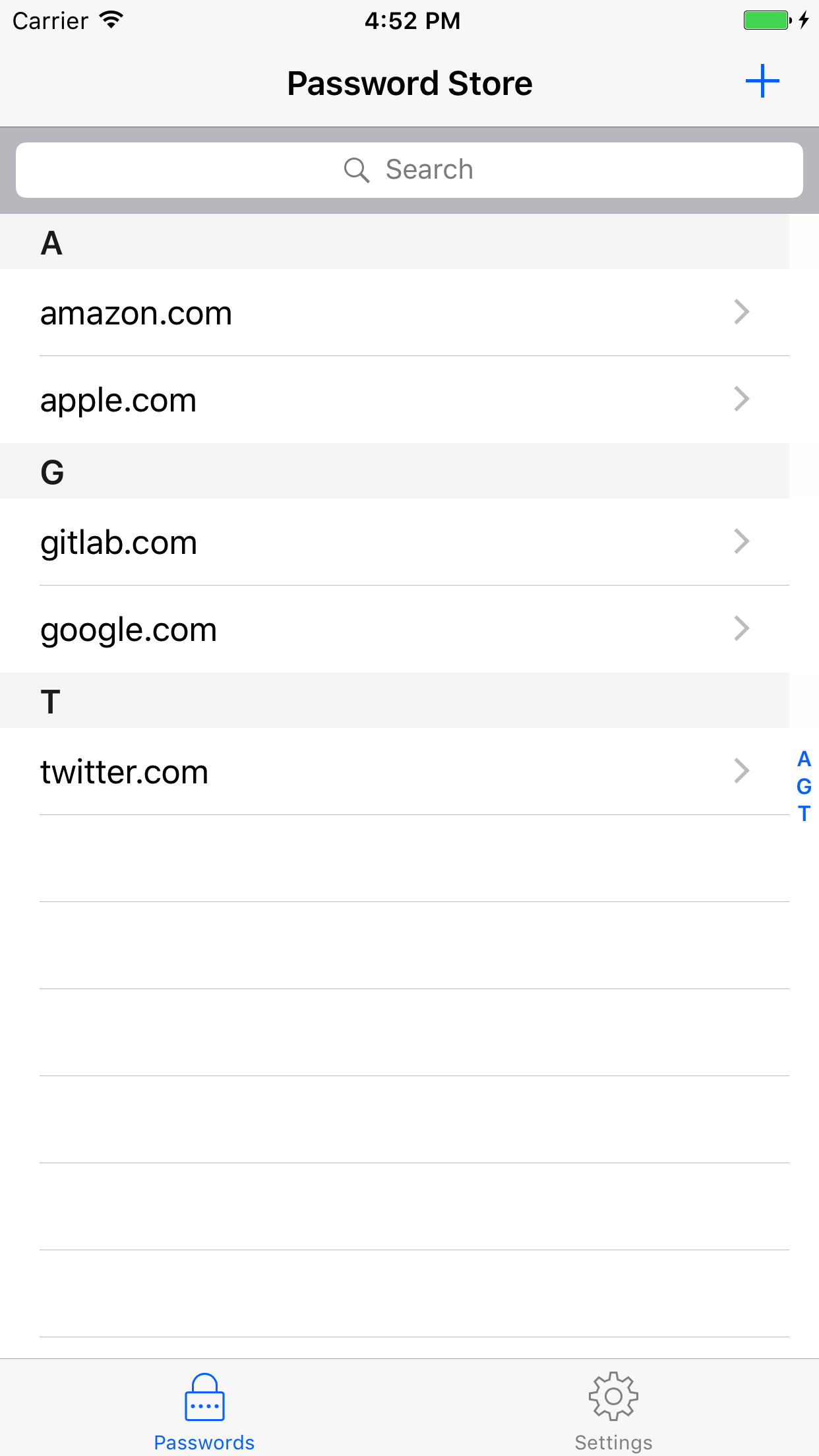Tap the Wi-Fi status icon

coord(112,20)
